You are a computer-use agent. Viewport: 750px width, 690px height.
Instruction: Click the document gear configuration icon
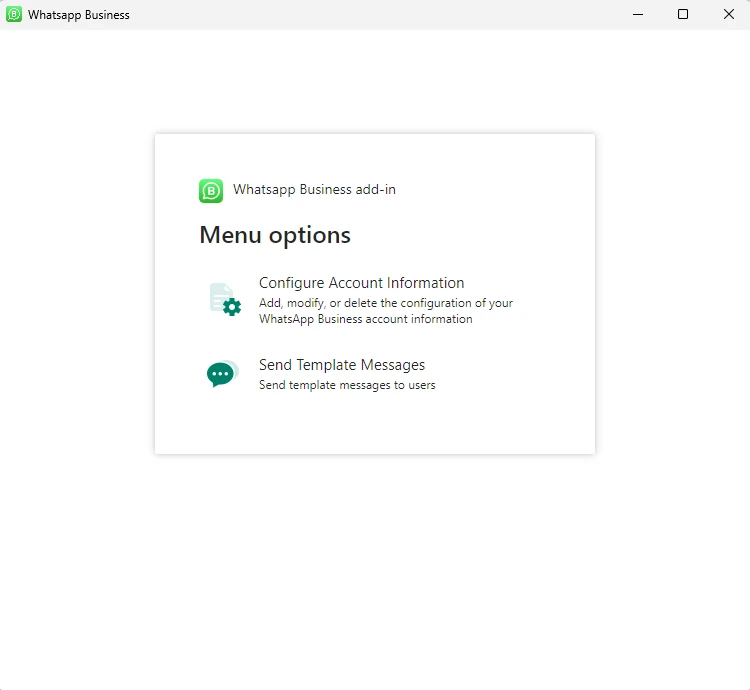click(225, 300)
